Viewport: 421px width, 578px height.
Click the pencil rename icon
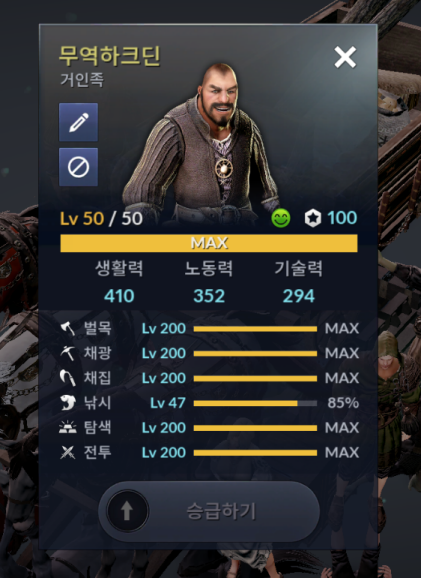[79, 122]
